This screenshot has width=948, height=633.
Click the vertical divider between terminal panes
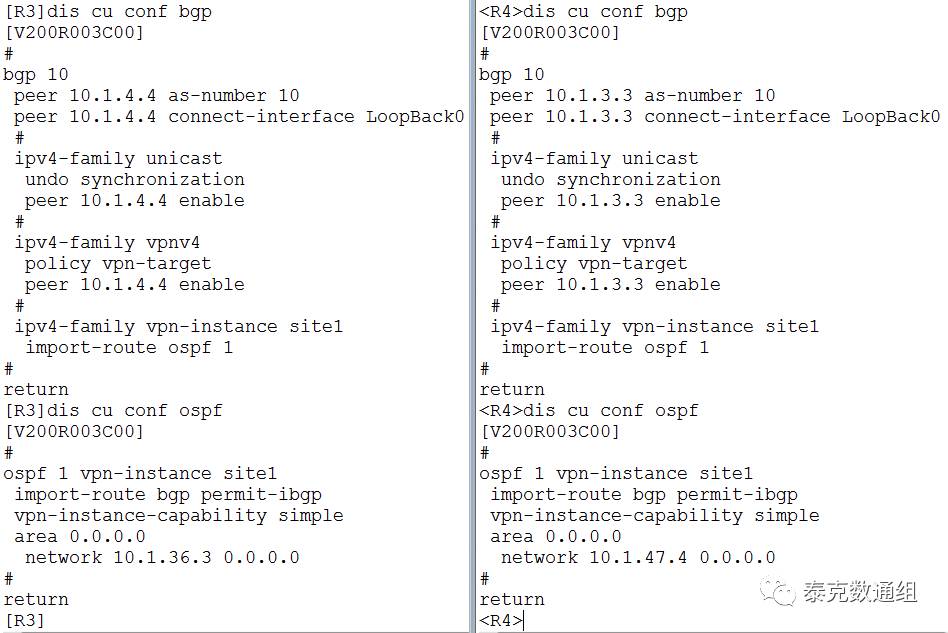(x=472, y=316)
